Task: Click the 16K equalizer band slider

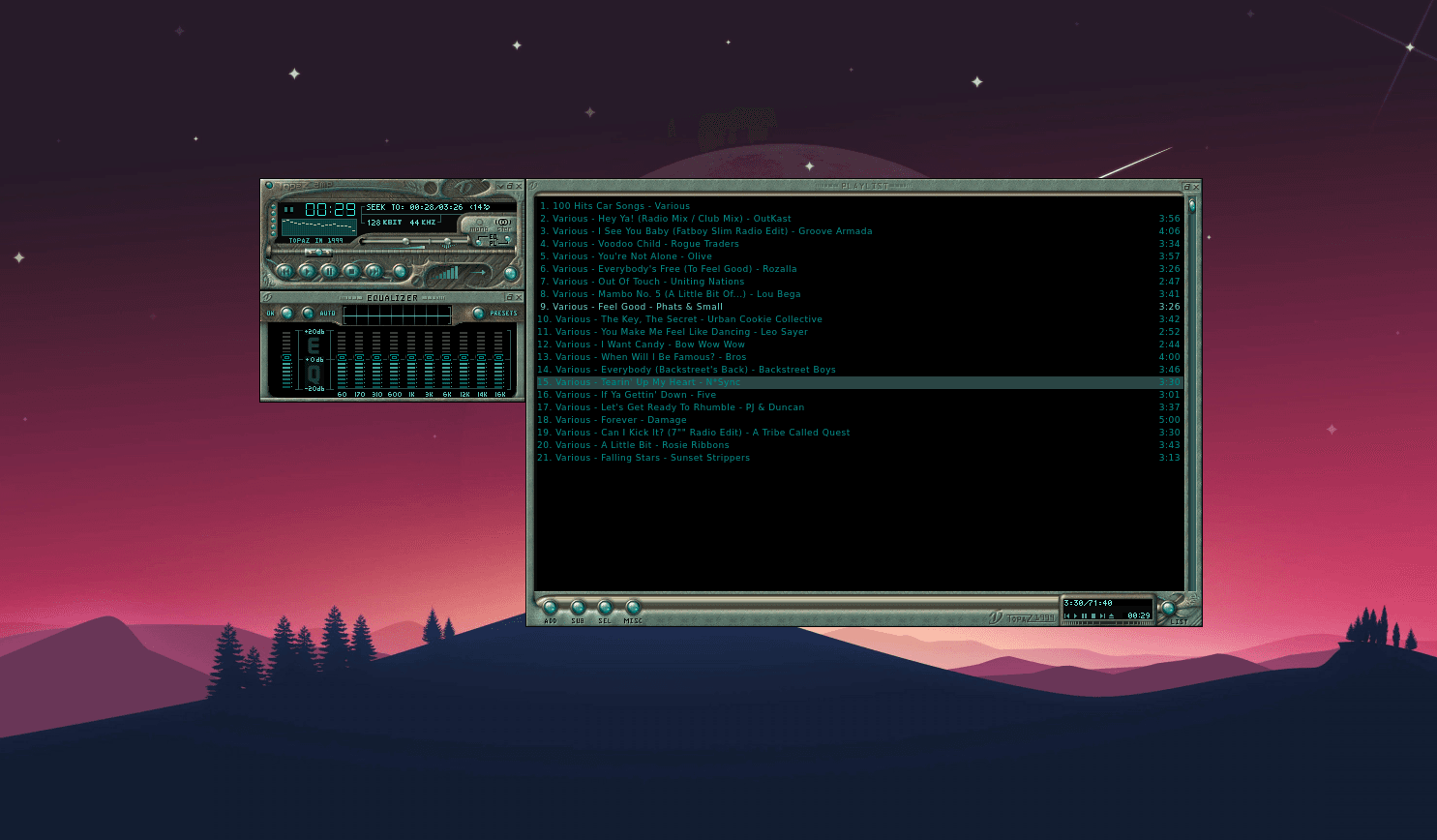Action: click(498, 359)
